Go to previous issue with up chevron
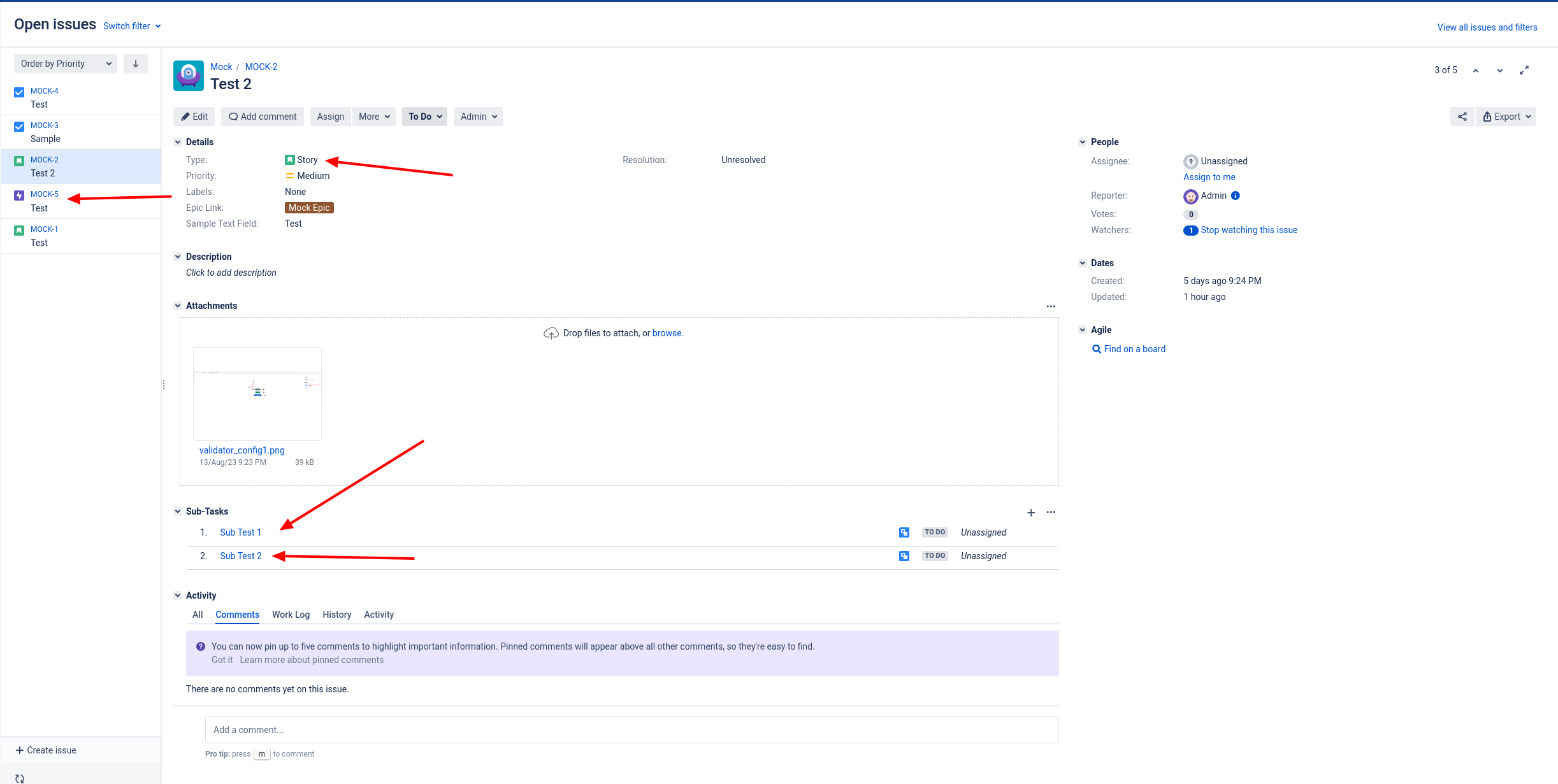The height and width of the screenshot is (784, 1558). [1476, 71]
